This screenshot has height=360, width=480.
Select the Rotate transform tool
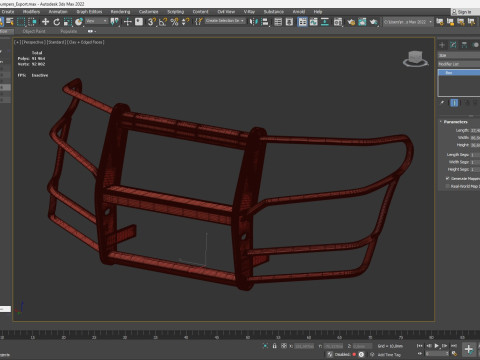57,22
